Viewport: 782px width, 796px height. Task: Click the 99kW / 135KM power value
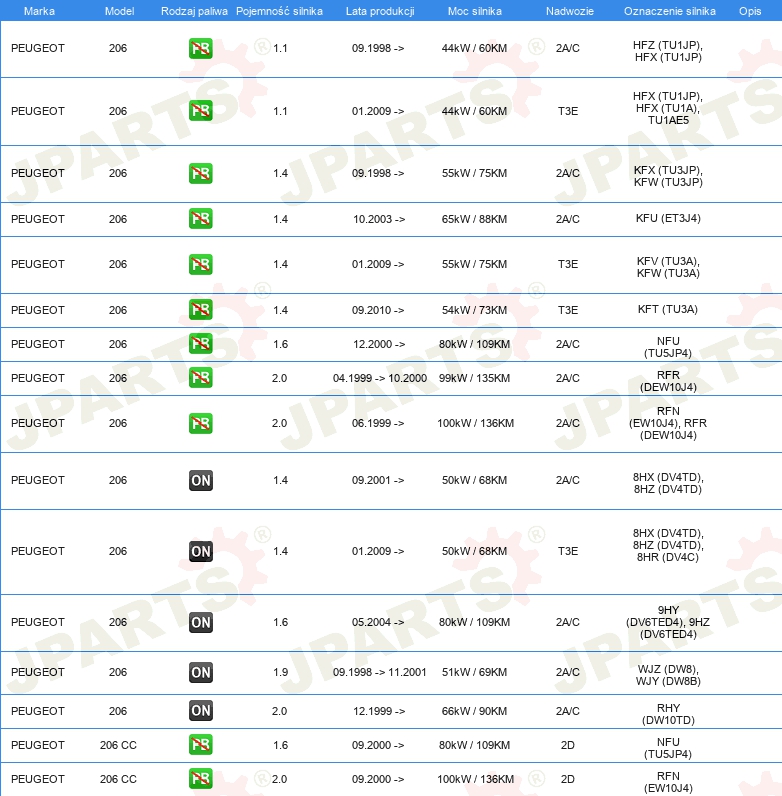(474, 378)
